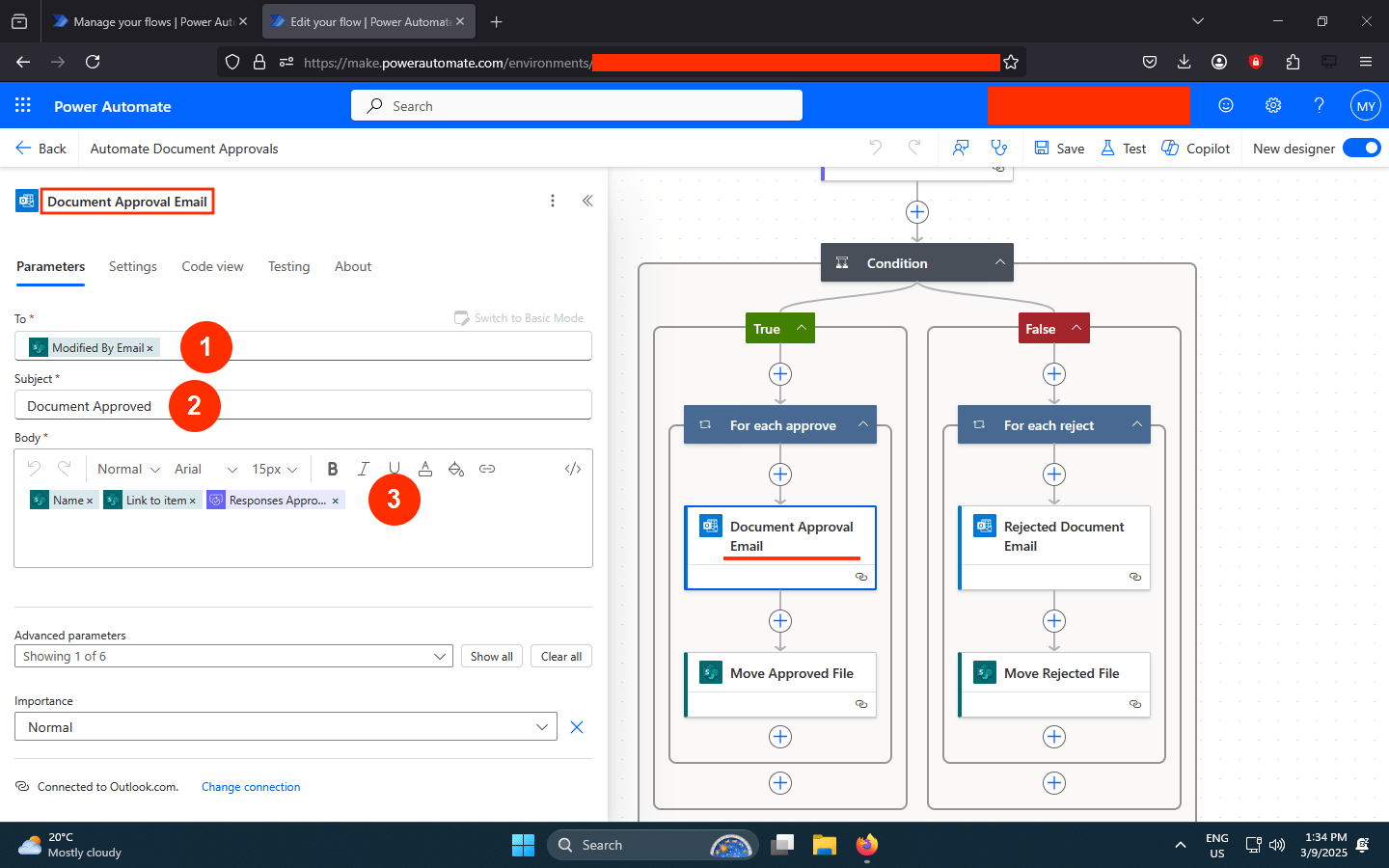The width and height of the screenshot is (1389, 868).
Task: Open the Importance Normal dropdown
Action: point(286,726)
